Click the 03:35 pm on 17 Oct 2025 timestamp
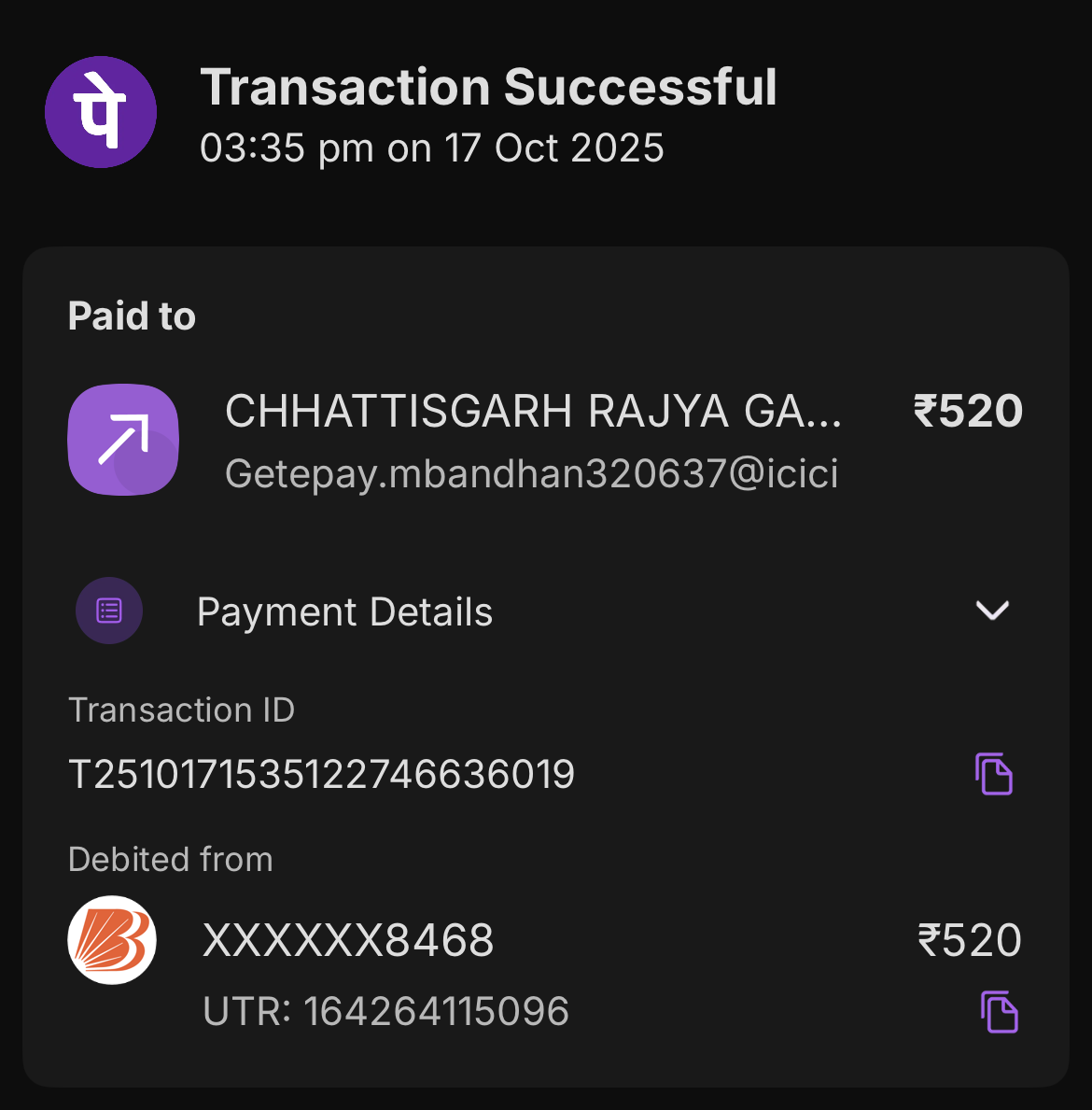Image resolution: width=1092 pixels, height=1110 pixels. pos(432,148)
